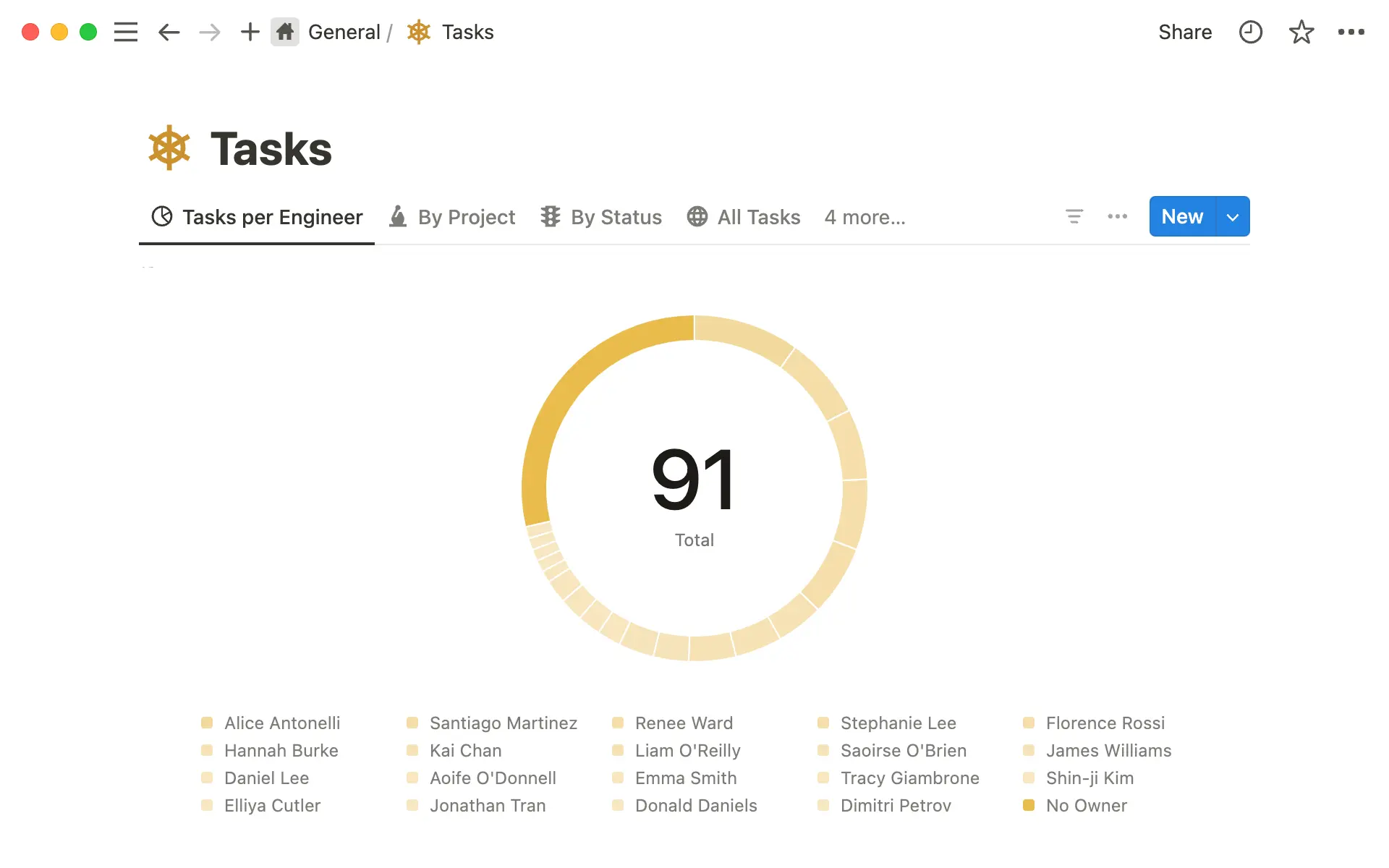Select Alice Antonelli's legend swatch
This screenshot has height=868, width=1389.
pyautogui.click(x=208, y=723)
